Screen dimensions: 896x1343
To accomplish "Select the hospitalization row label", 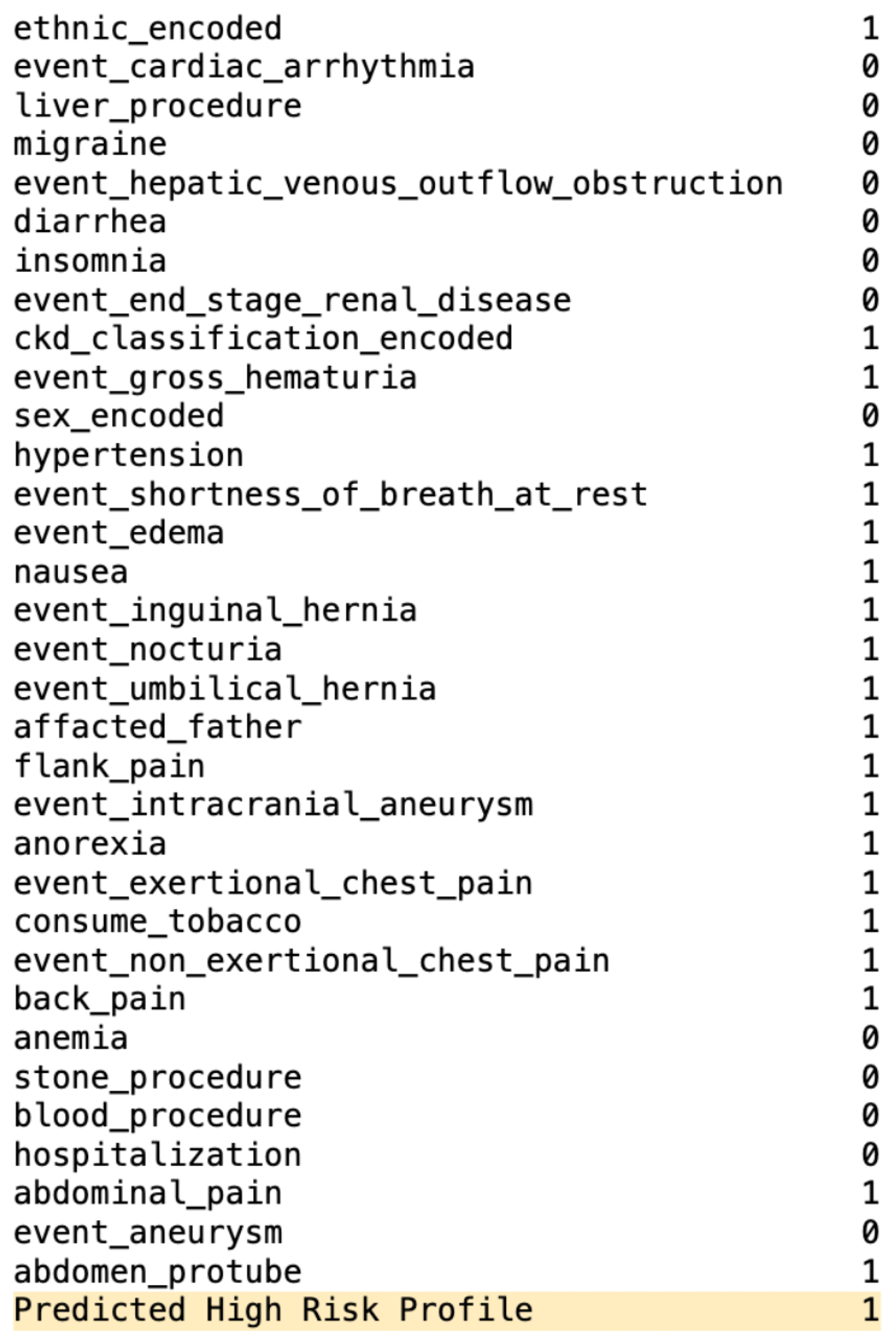I will pyautogui.click(x=157, y=1155).
